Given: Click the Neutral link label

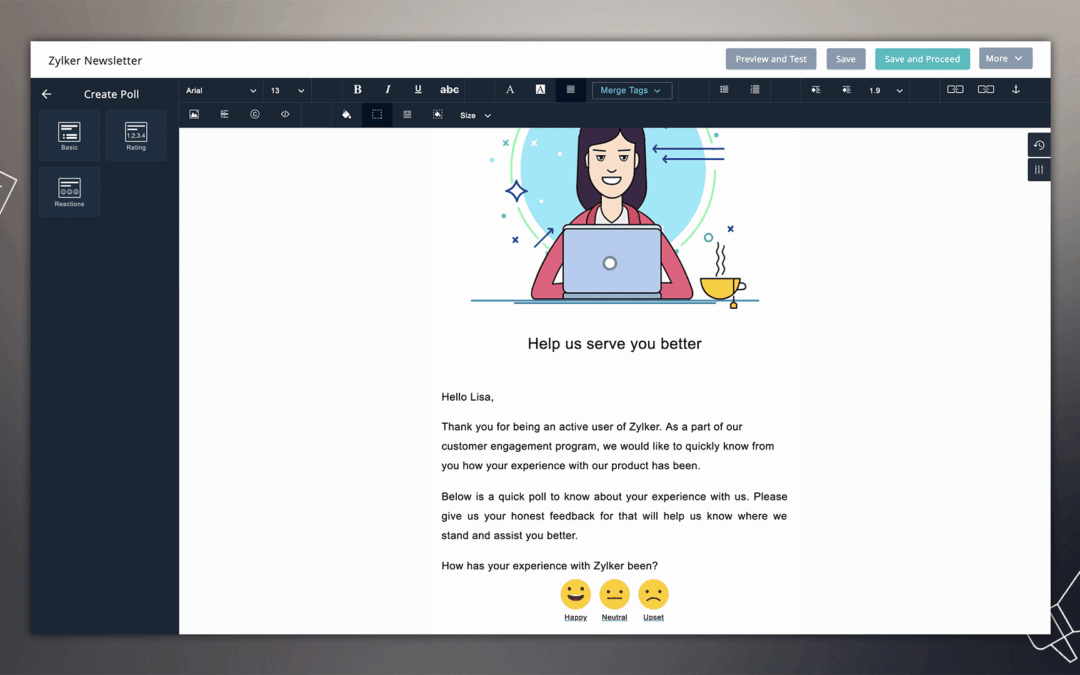Looking at the screenshot, I should 614,617.
